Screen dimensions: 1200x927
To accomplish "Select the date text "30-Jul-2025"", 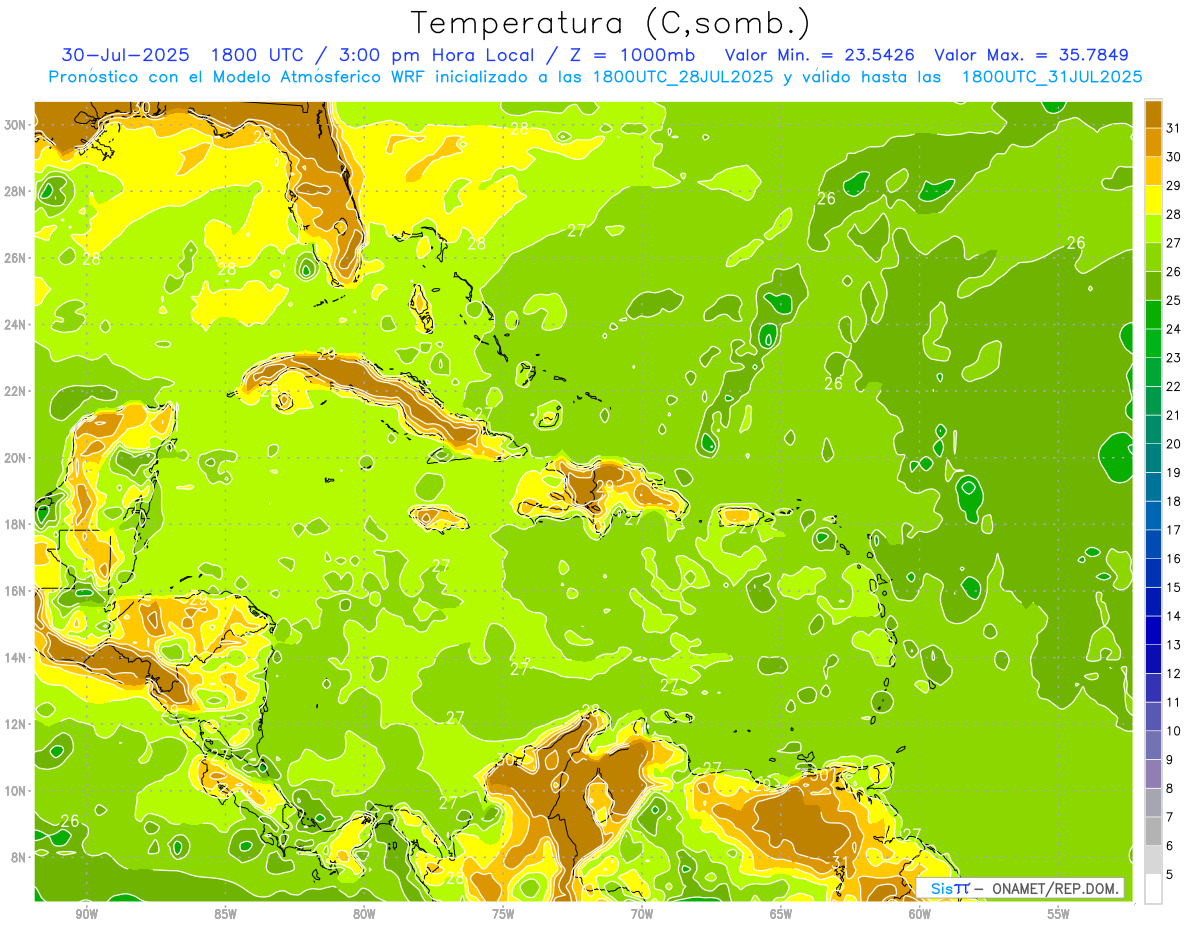I will [126, 55].
